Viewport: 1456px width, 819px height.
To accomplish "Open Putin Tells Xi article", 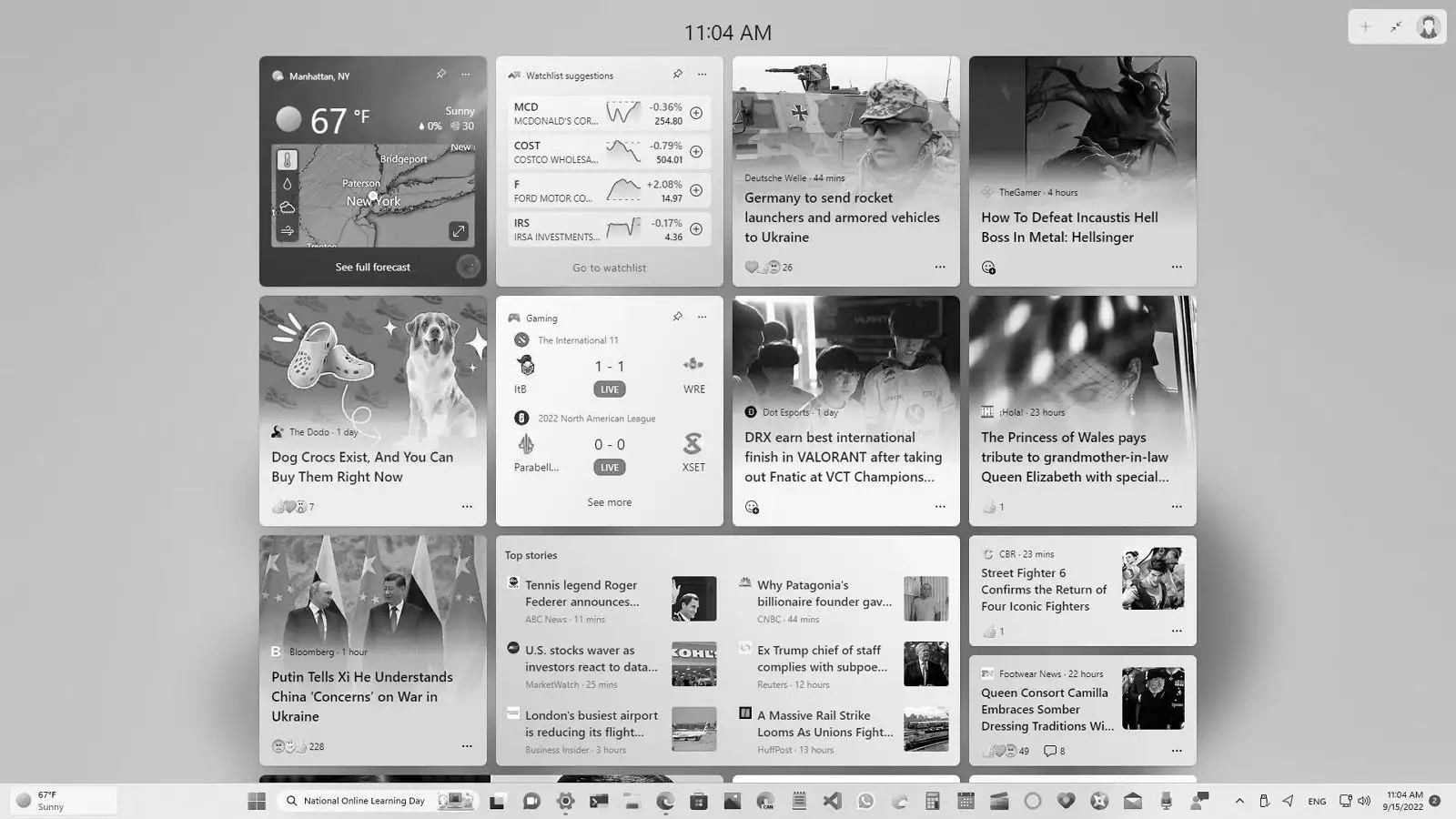I will 362,696.
